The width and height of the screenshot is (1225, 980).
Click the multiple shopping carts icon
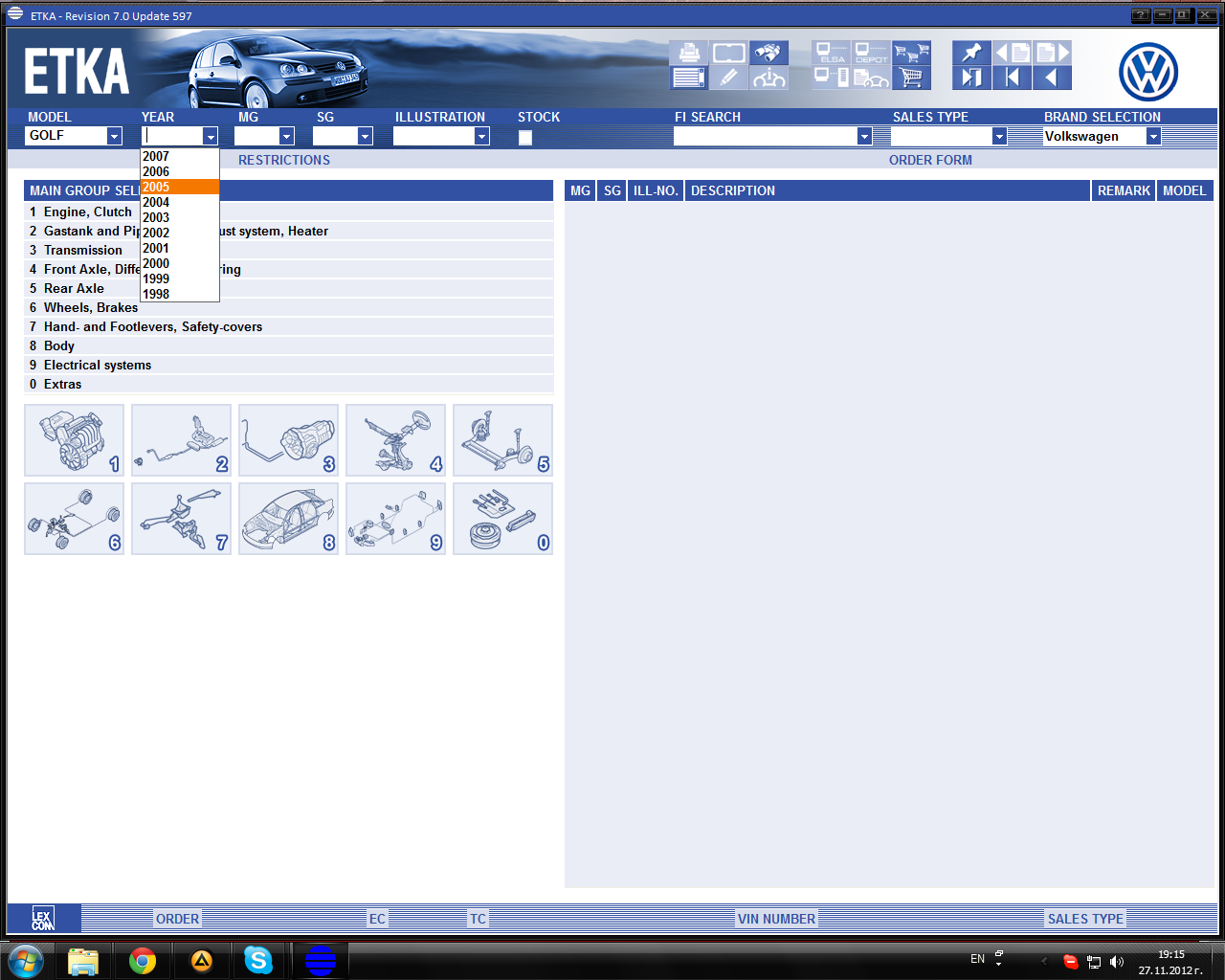(911, 53)
